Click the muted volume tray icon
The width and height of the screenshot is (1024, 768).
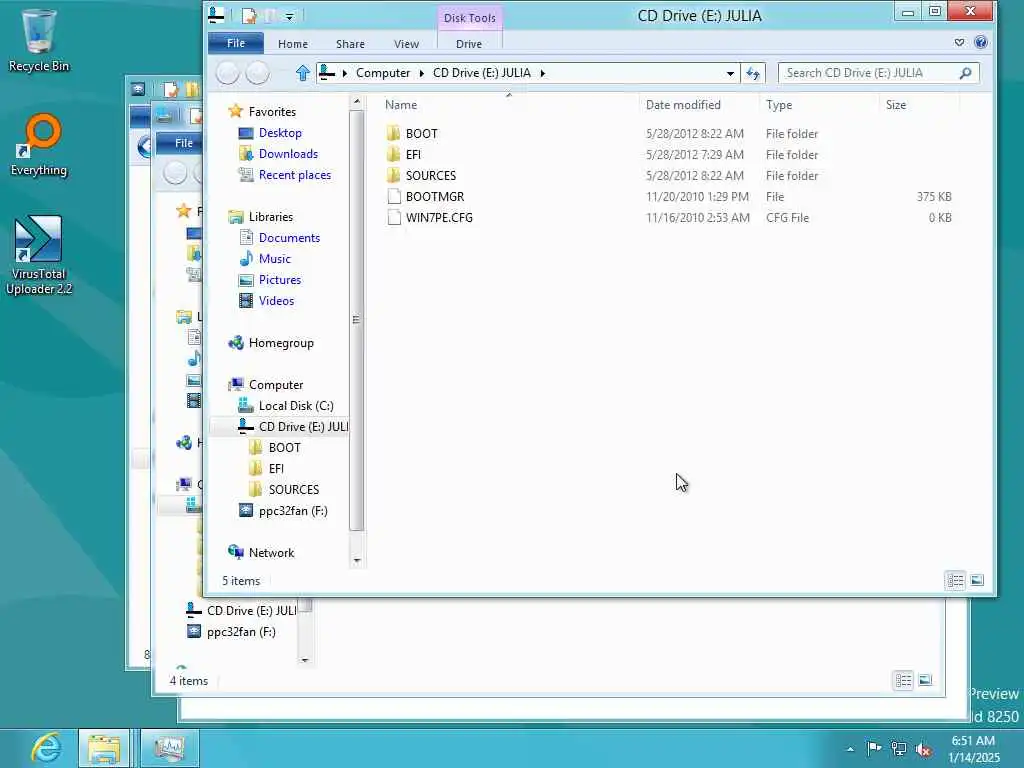[923, 749]
